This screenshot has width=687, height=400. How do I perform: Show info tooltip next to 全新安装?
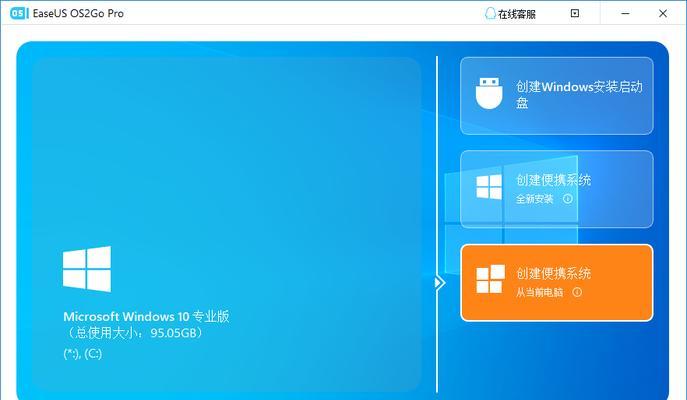[x=567, y=199]
